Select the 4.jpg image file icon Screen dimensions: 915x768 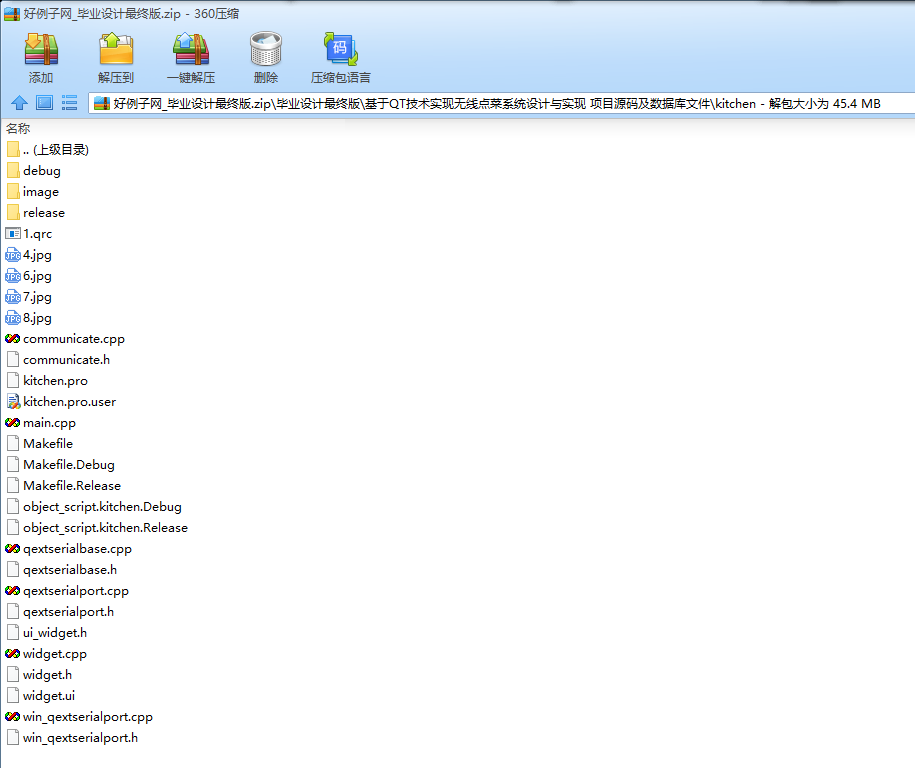(x=13, y=254)
